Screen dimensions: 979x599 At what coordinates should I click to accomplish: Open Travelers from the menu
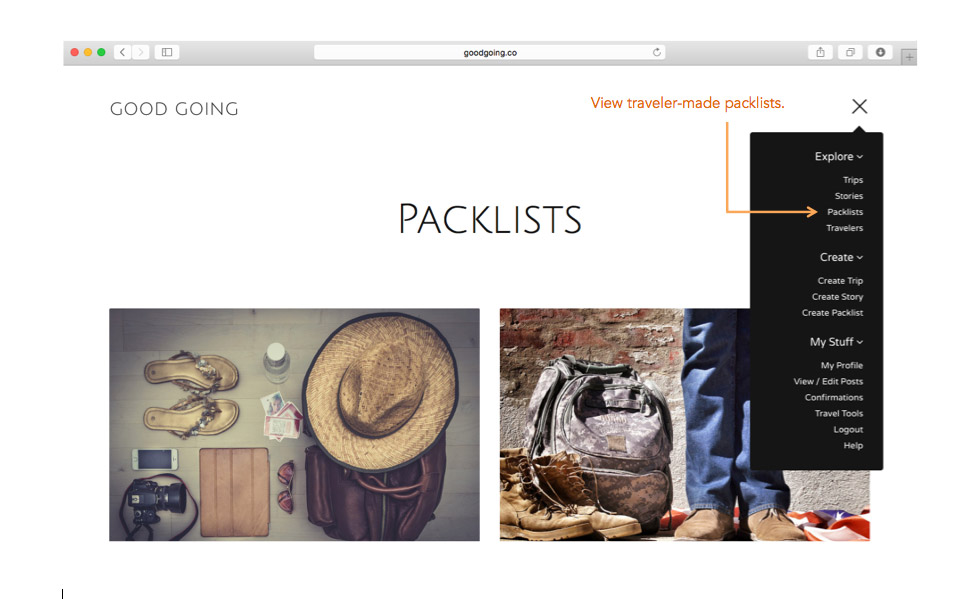[x=844, y=228]
